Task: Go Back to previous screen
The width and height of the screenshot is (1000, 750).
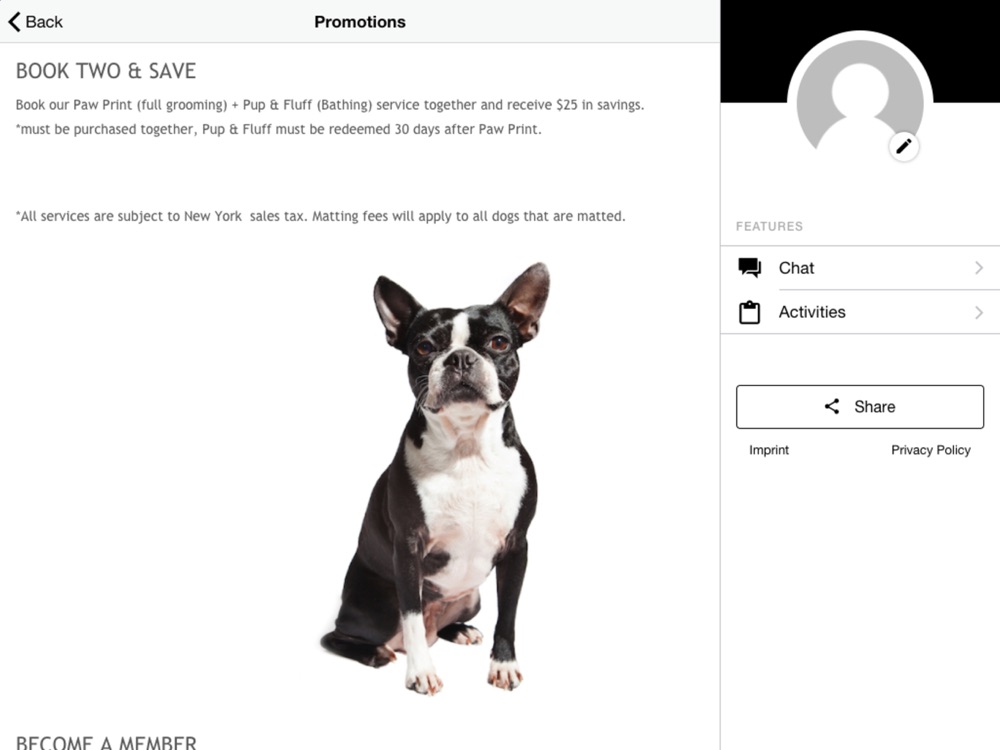Action: [x=36, y=22]
